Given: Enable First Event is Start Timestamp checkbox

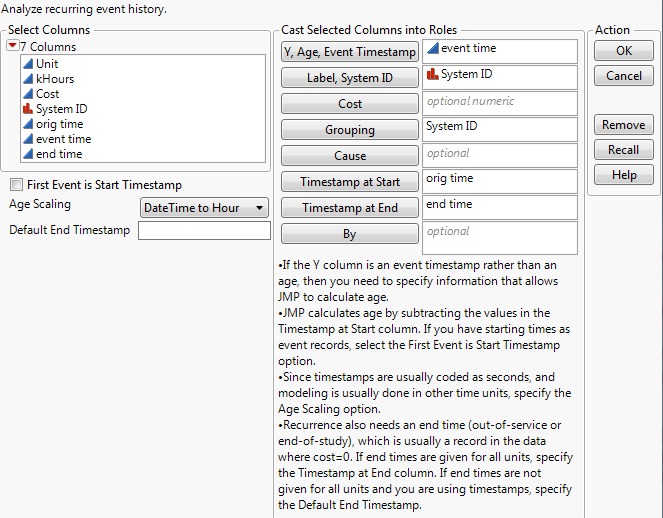Looking at the screenshot, I should tap(16, 185).
